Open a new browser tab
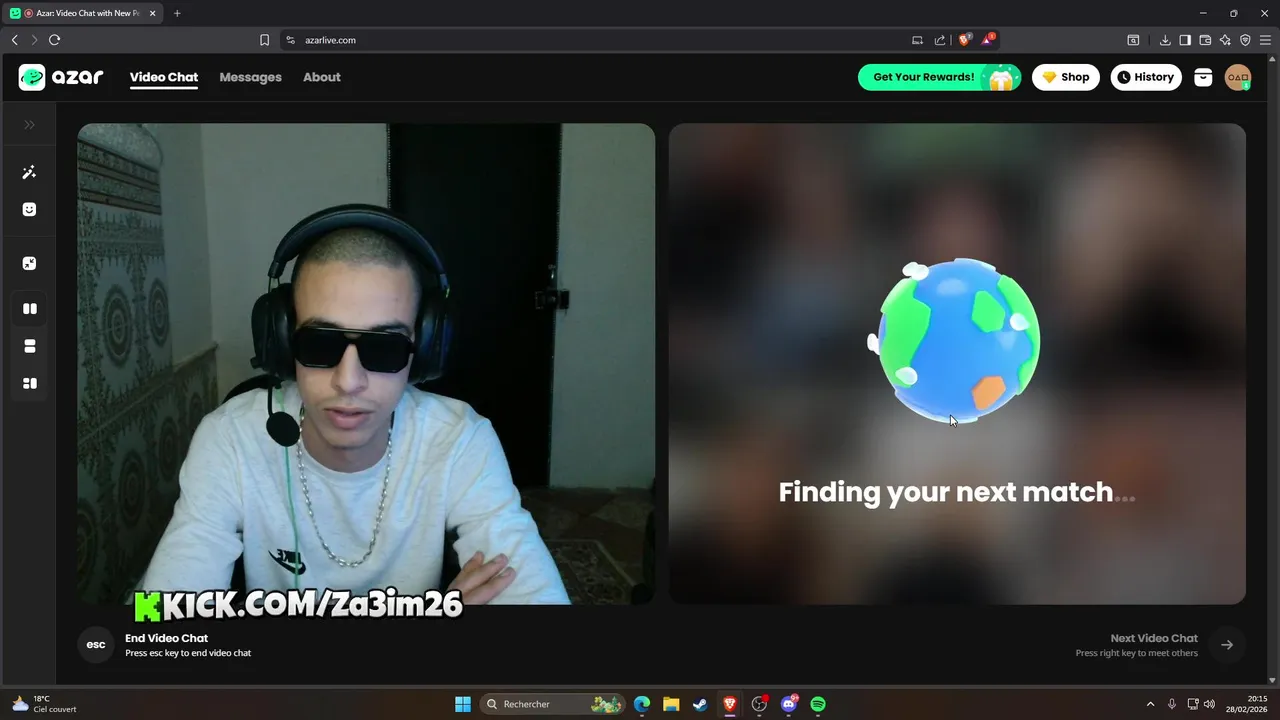1280x720 pixels. (x=177, y=13)
